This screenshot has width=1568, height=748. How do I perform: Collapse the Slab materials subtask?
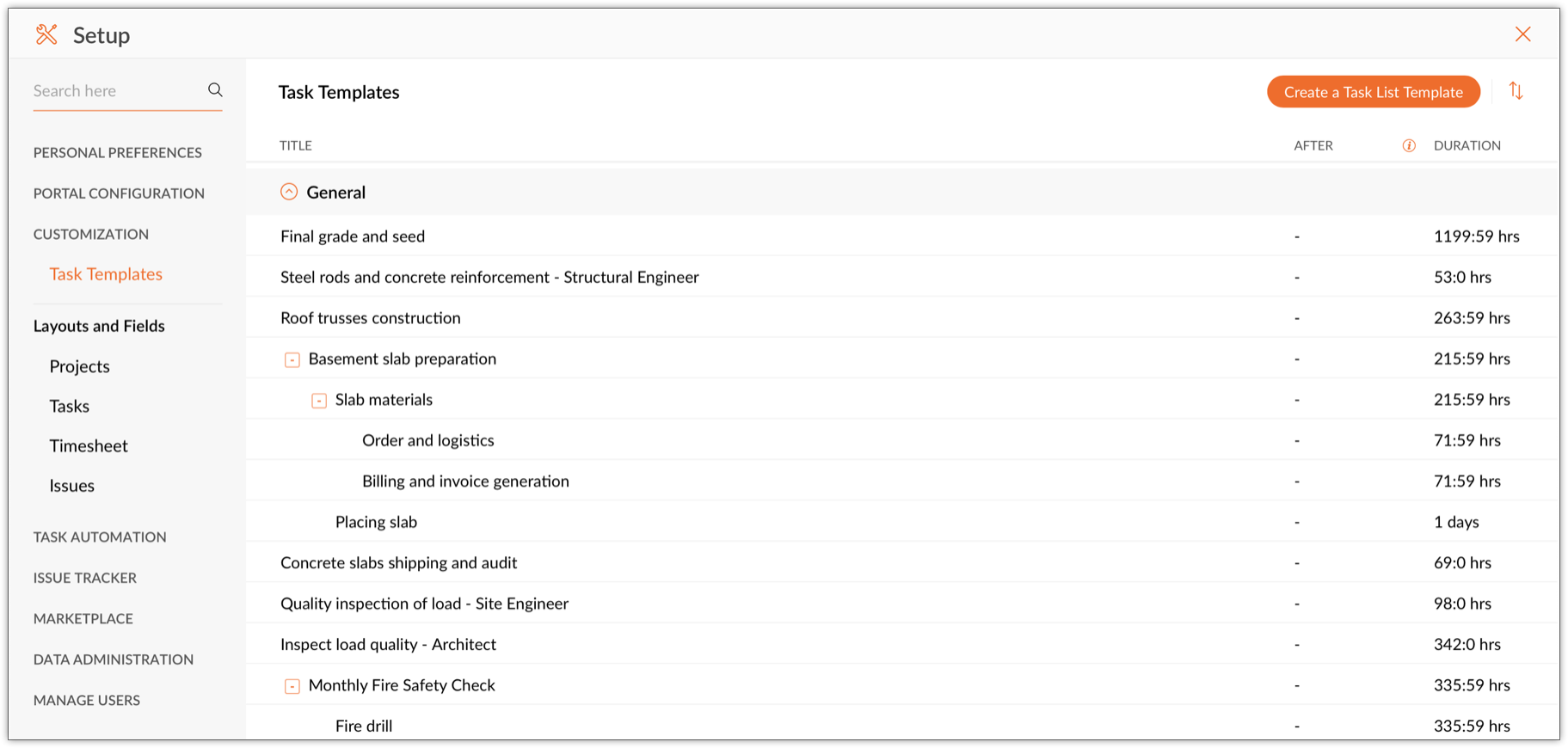pos(319,401)
